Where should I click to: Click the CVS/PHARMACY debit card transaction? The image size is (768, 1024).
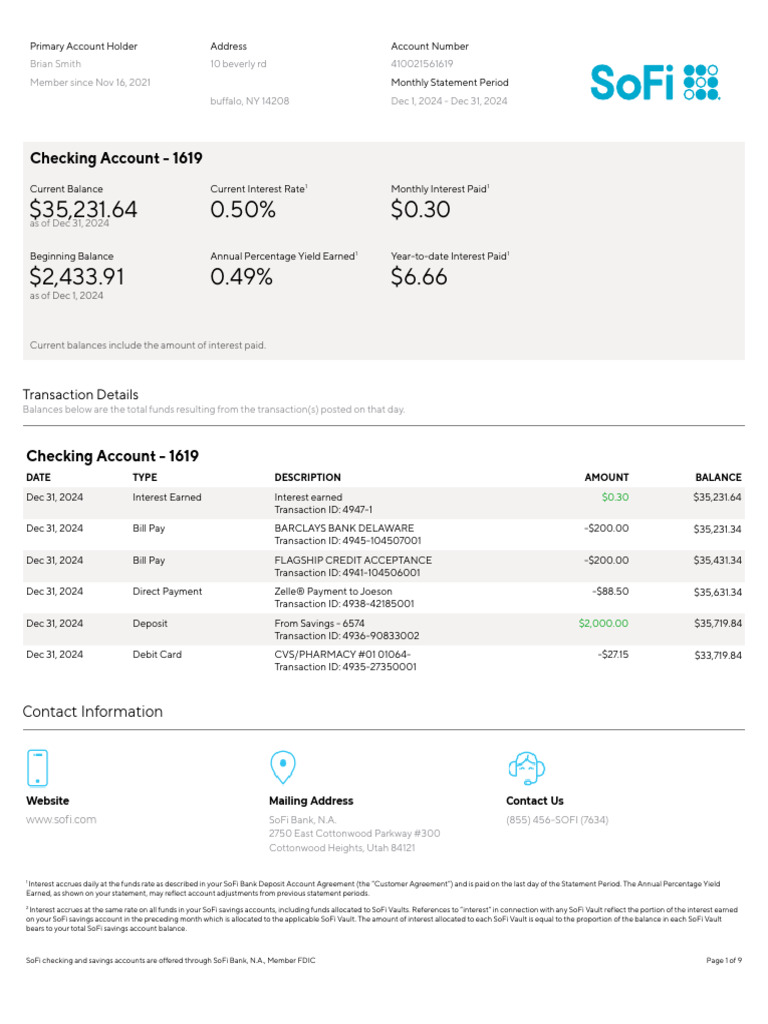click(x=342, y=655)
